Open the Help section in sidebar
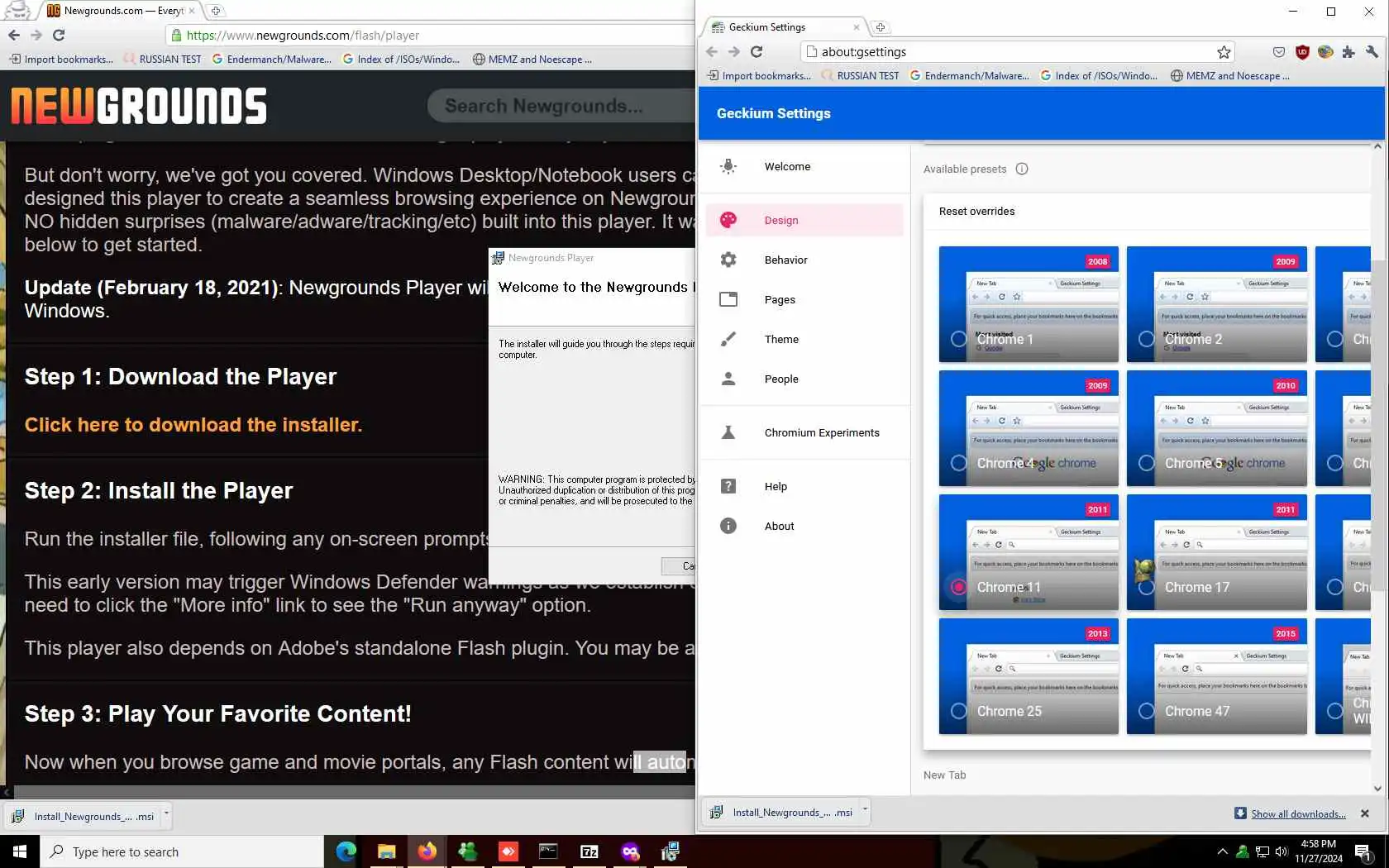 (804, 486)
